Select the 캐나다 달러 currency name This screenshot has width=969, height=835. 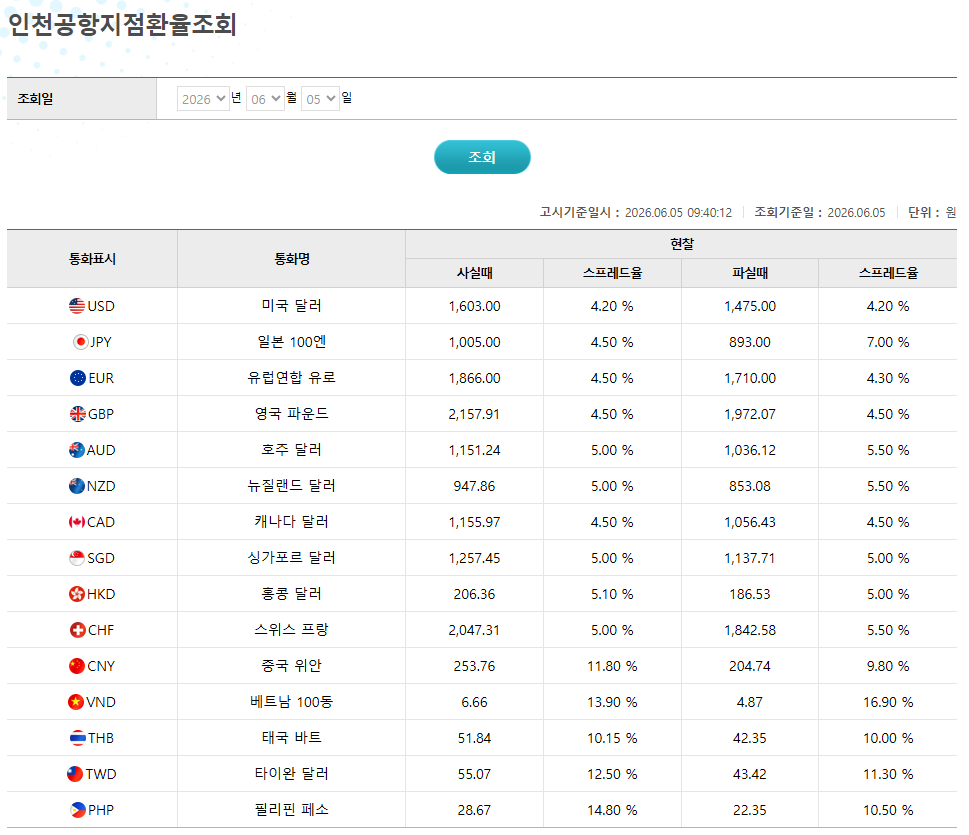point(292,522)
